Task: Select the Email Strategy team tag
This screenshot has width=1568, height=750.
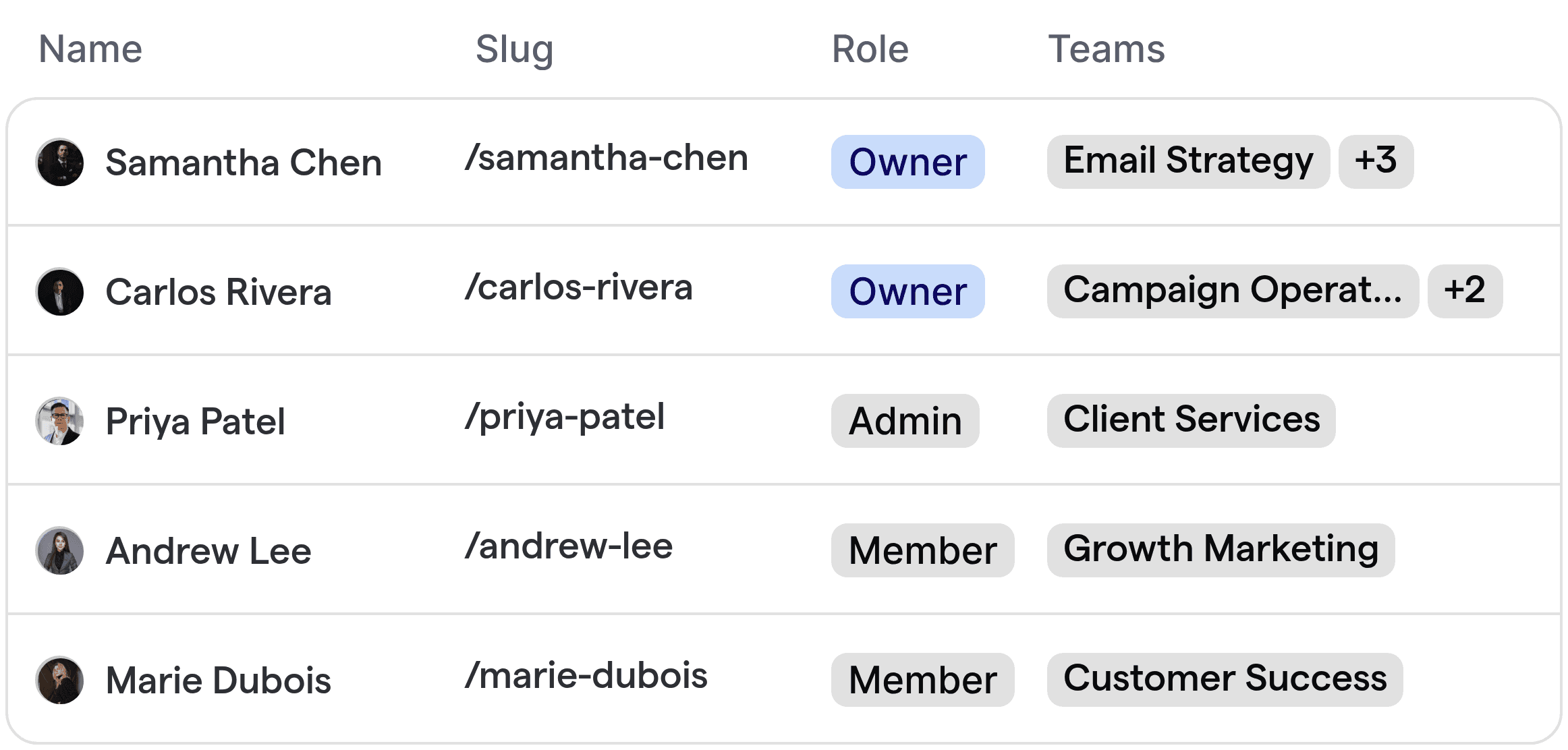Action: tap(1188, 161)
